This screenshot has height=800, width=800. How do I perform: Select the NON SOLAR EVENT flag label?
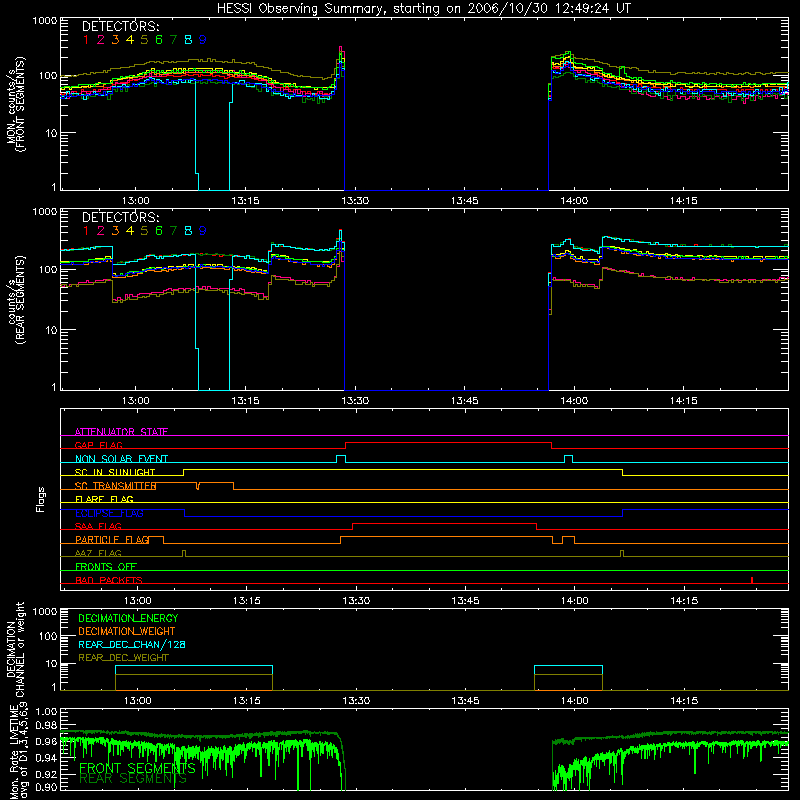coord(121,459)
